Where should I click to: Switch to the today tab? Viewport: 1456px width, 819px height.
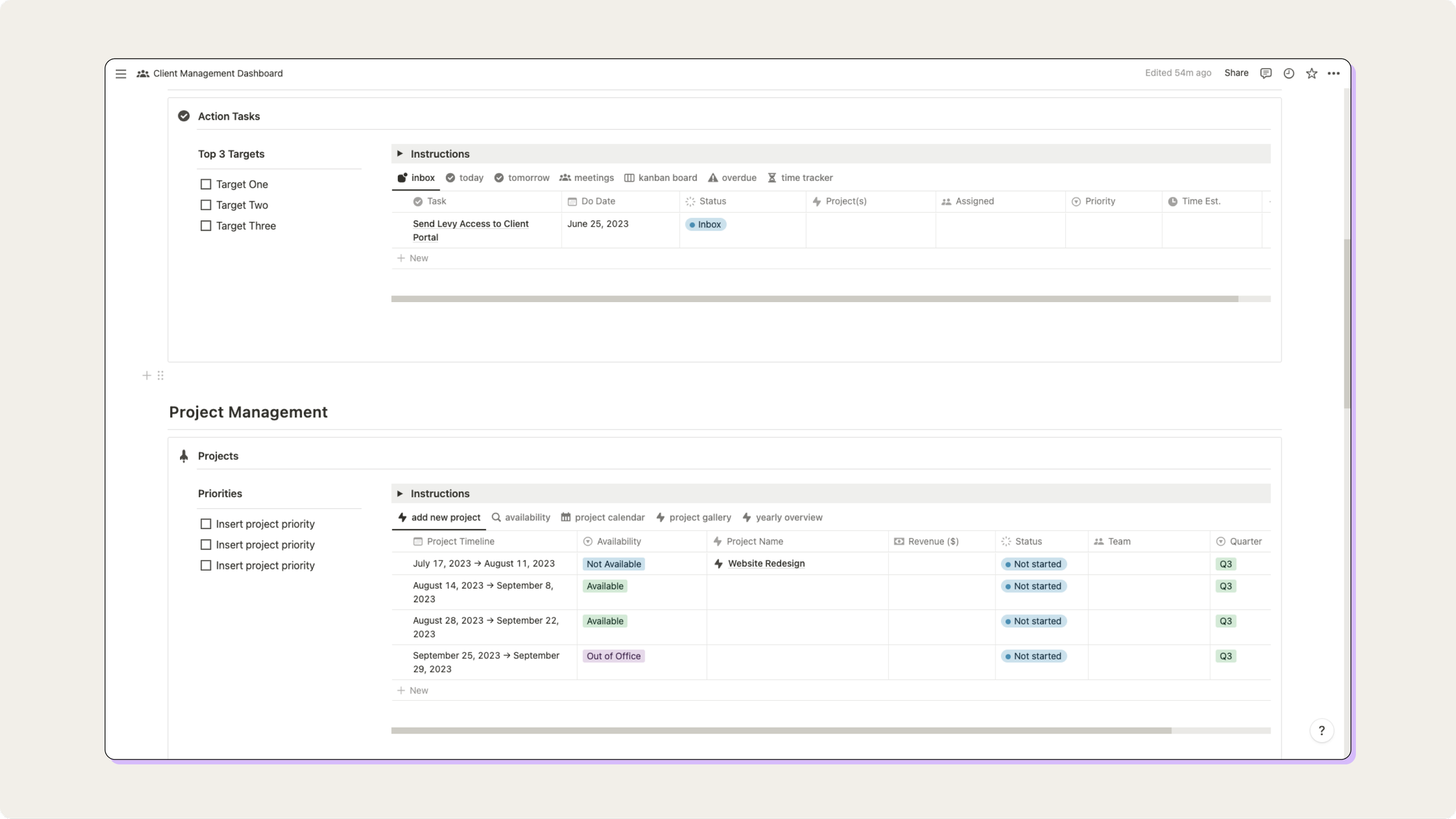point(464,178)
